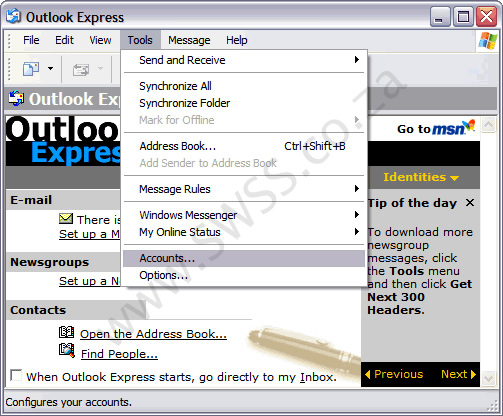Click the envelope icon under E-mail
This screenshot has width=503, height=416.
click(x=66, y=219)
